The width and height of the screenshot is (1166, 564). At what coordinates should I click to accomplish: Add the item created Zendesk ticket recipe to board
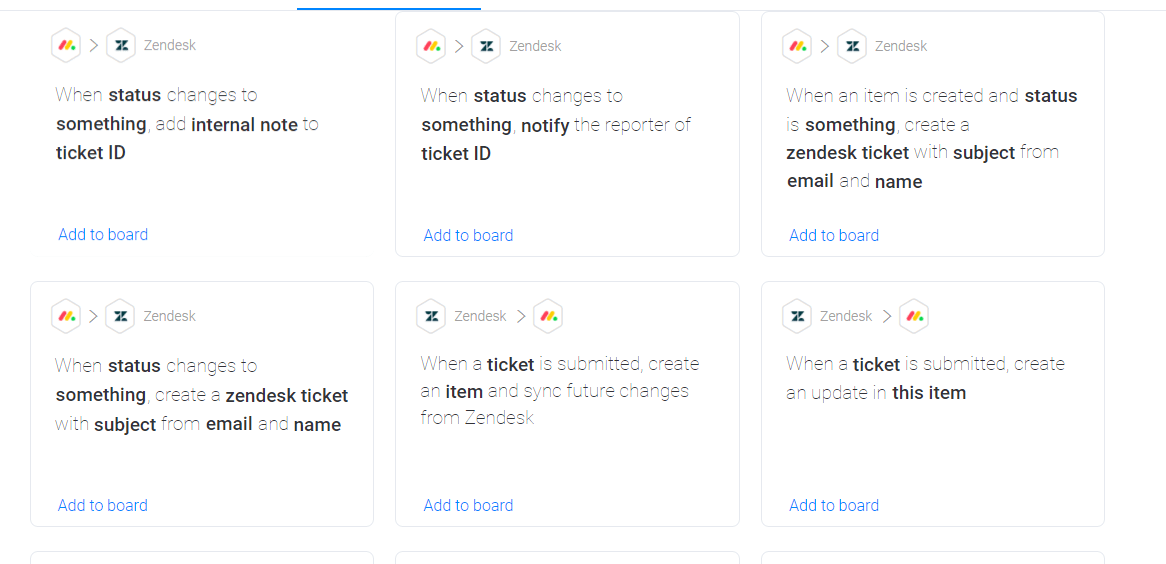834,235
